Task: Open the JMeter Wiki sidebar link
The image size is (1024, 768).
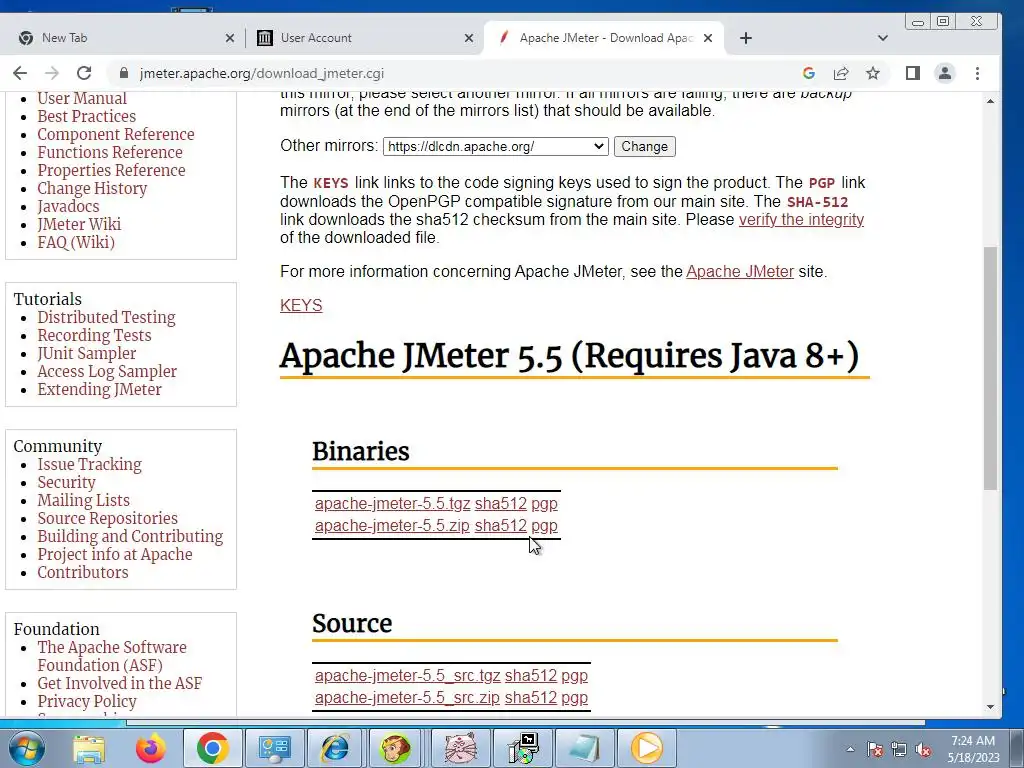Action: (79, 224)
